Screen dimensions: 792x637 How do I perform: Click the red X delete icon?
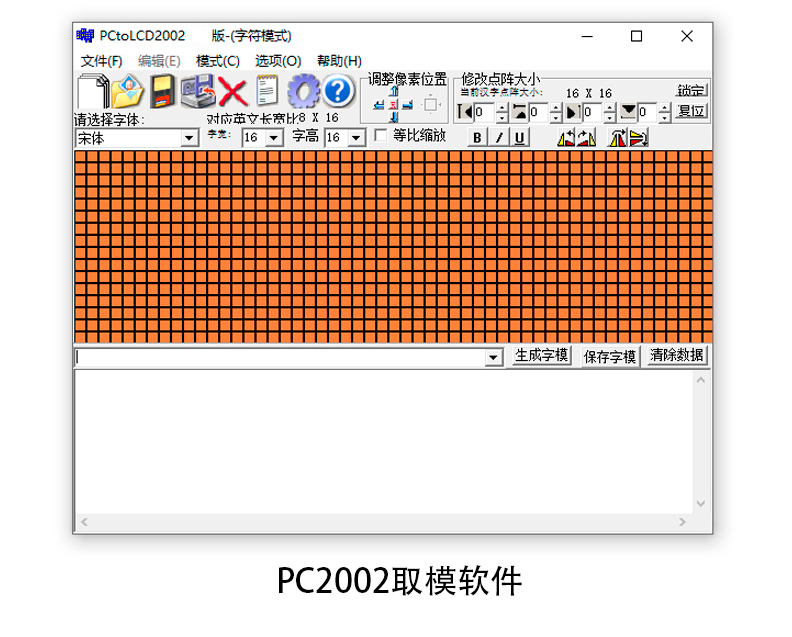[232, 92]
